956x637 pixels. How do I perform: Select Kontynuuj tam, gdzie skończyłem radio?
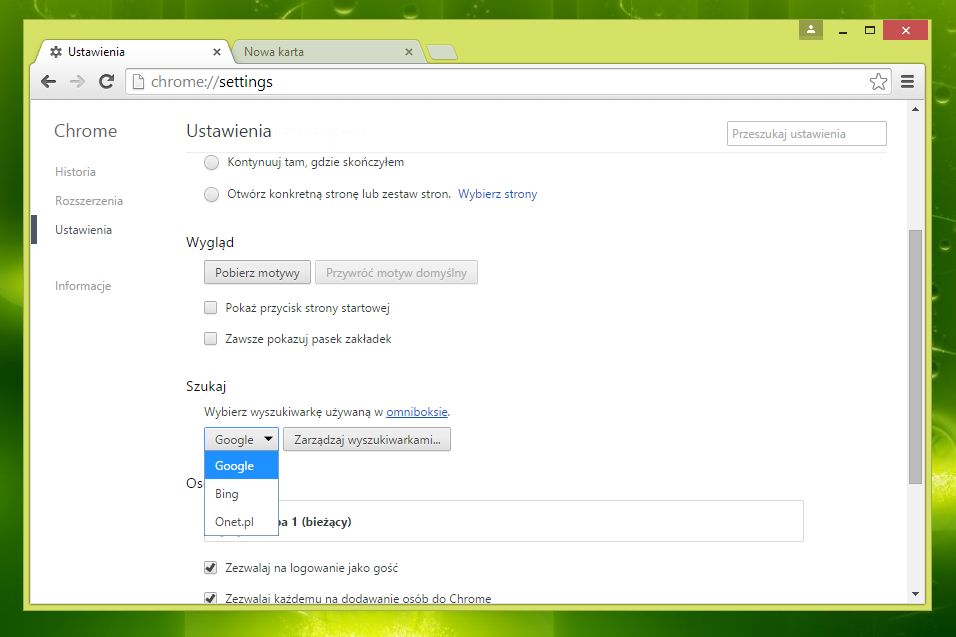[212, 163]
